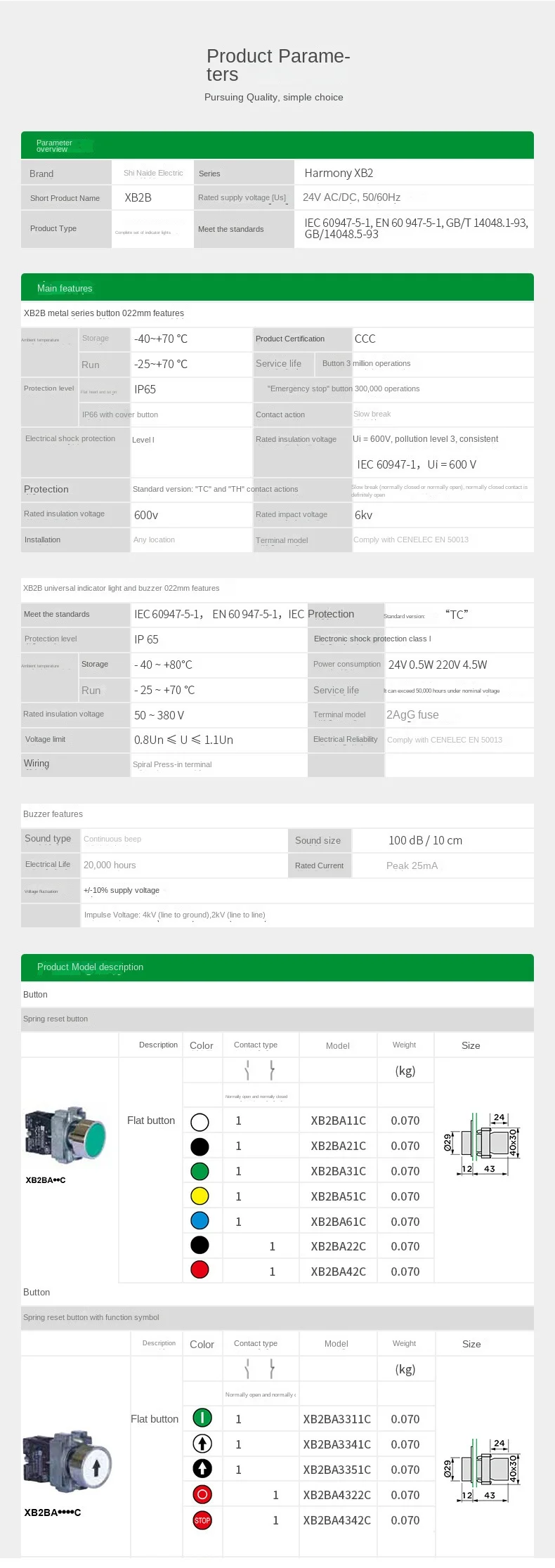This screenshot has width=555, height=1568.
Task: Click the red circle O icon for XB2BA4322C
Action: (202, 1494)
